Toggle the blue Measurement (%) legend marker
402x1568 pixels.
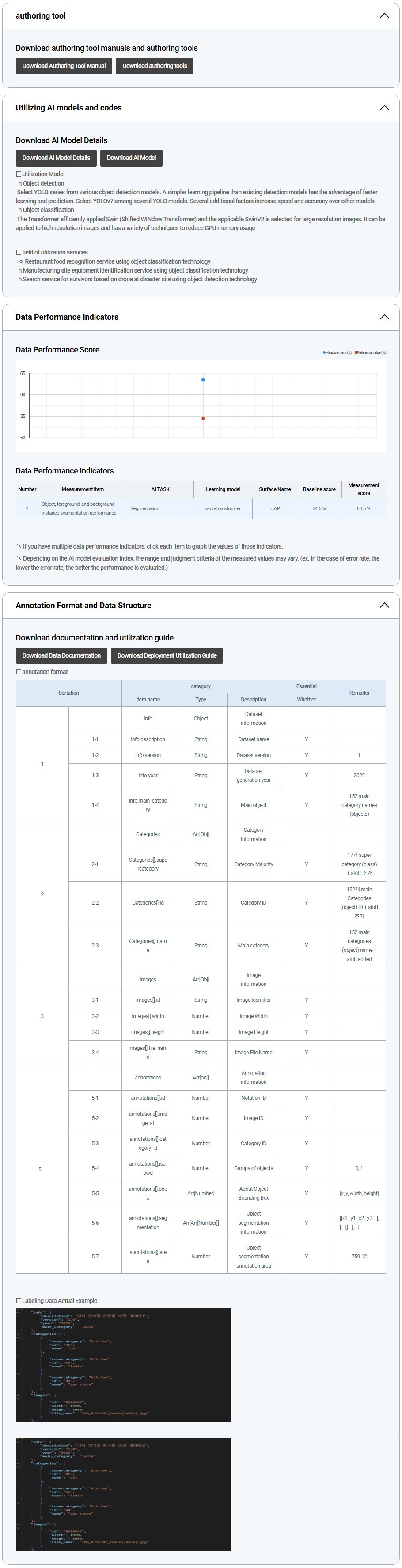[324, 352]
